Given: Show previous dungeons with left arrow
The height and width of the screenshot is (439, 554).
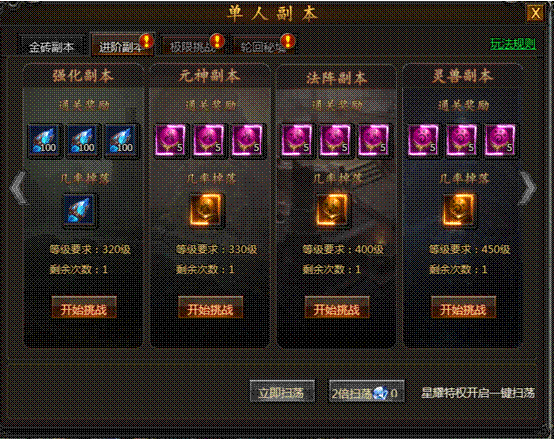Looking at the screenshot, I should click(18, 188).
